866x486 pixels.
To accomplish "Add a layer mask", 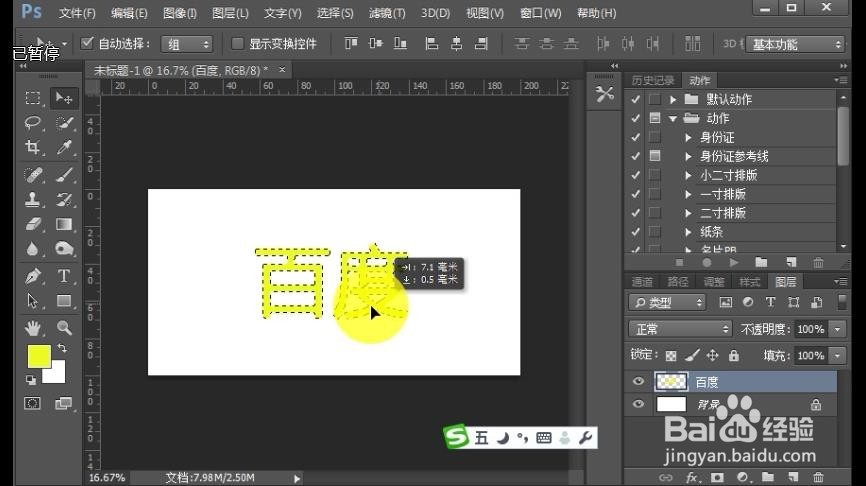I will pyautogui.click(x=717, y=477).
